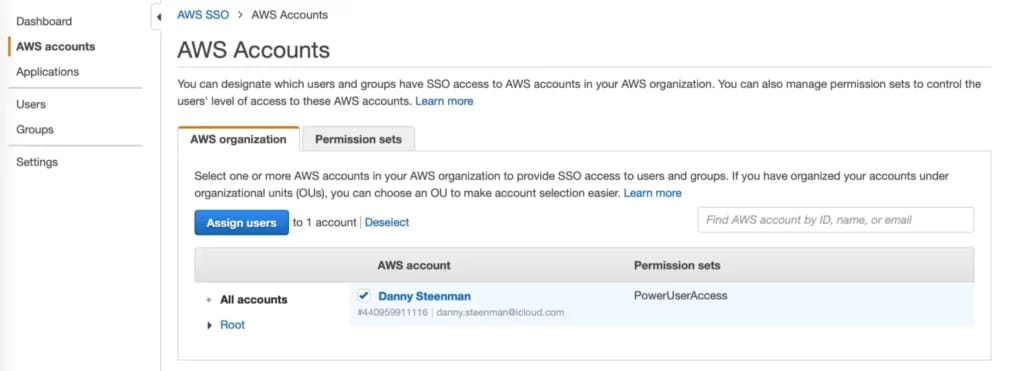
Task: Click the 'to 1 account' text
Action: coord(325,223)
